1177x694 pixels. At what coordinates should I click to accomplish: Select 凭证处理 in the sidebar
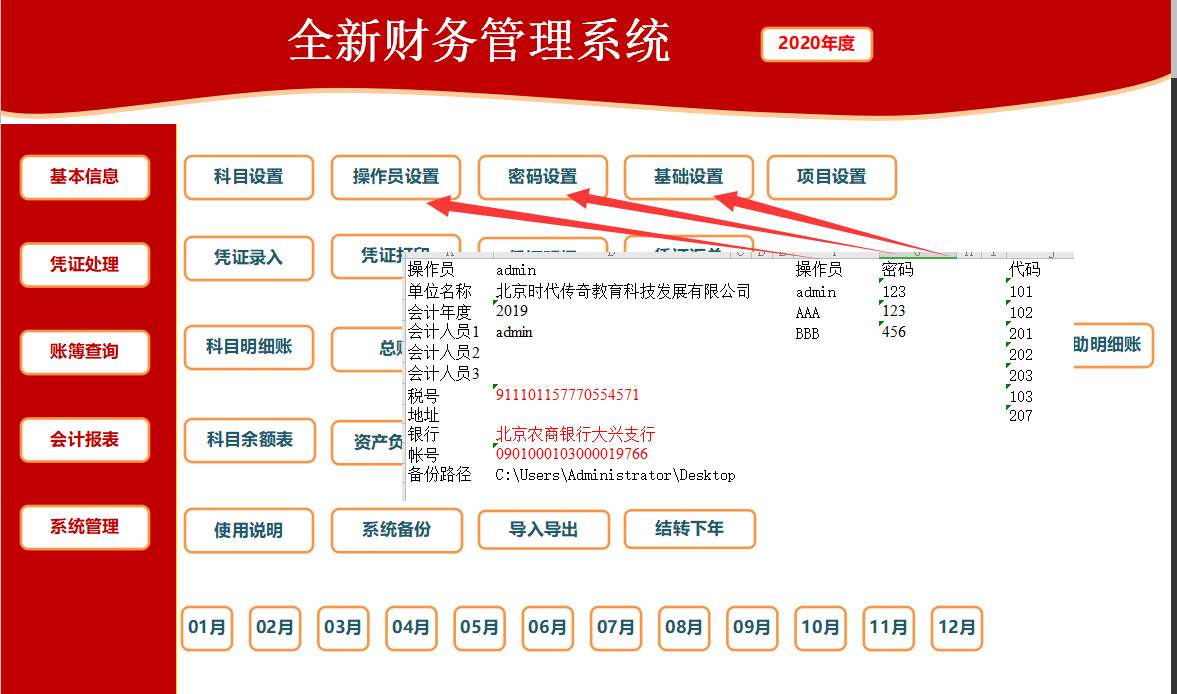(84, 265)
